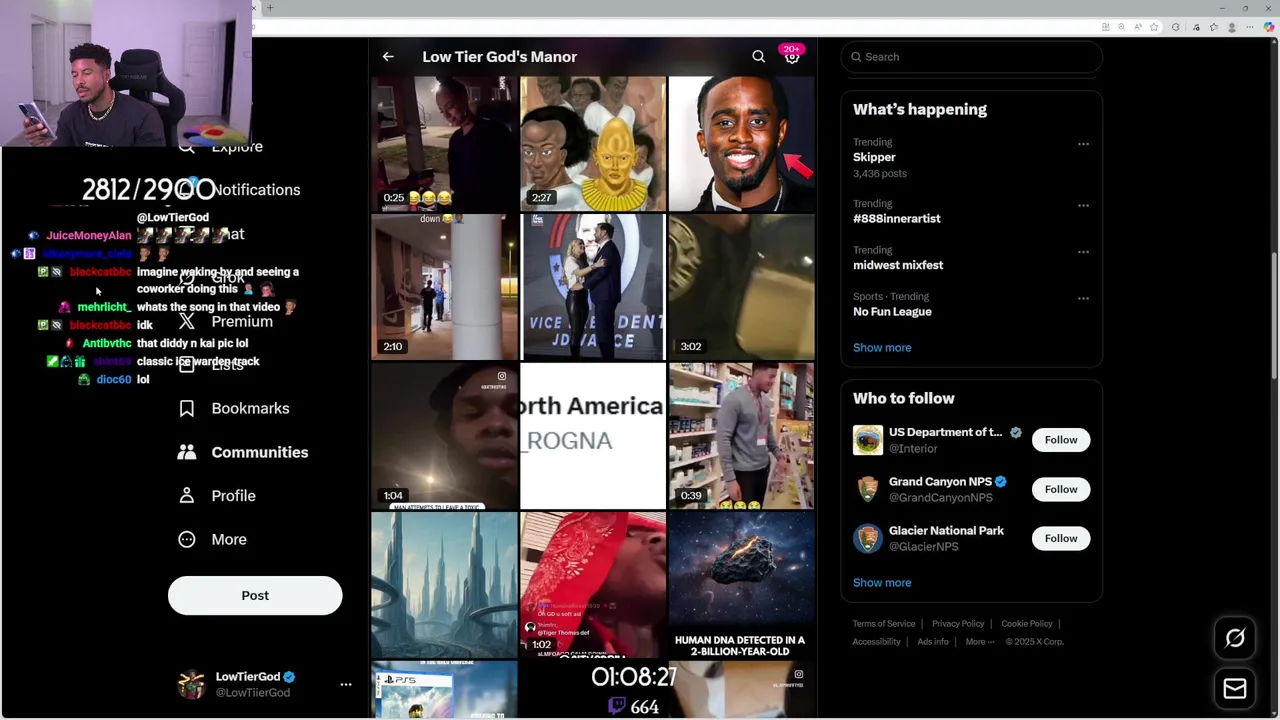The width and height of the screenshot is (1280, 720).
Task: Open Privacy Policy link
Action: [958, 624]
